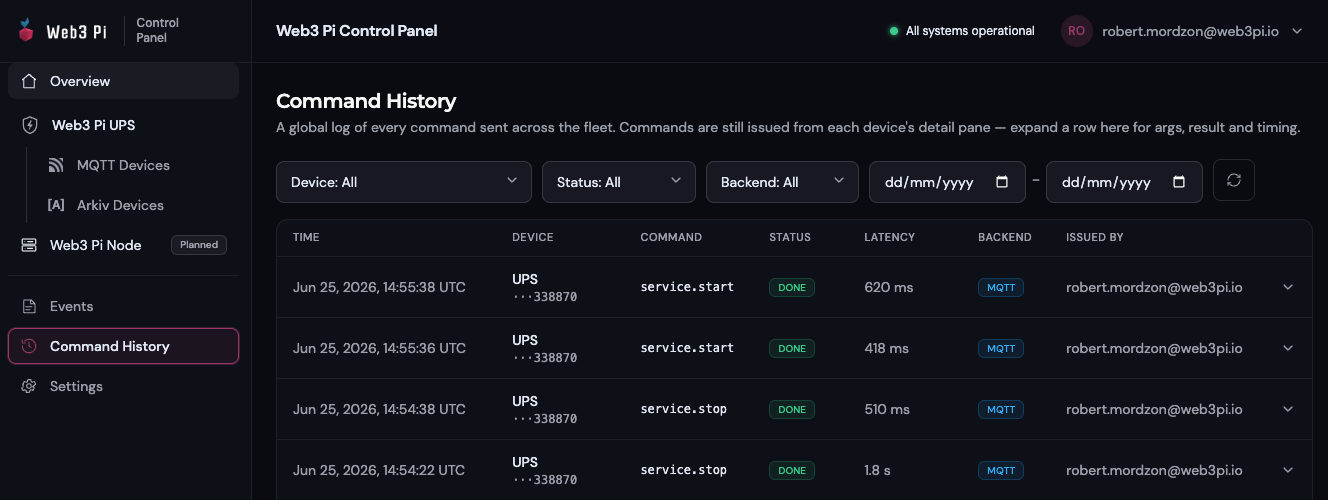Click DONE badge in 14:55:36 row
This screenshot has height=500, width=1328.
point(792,349)
